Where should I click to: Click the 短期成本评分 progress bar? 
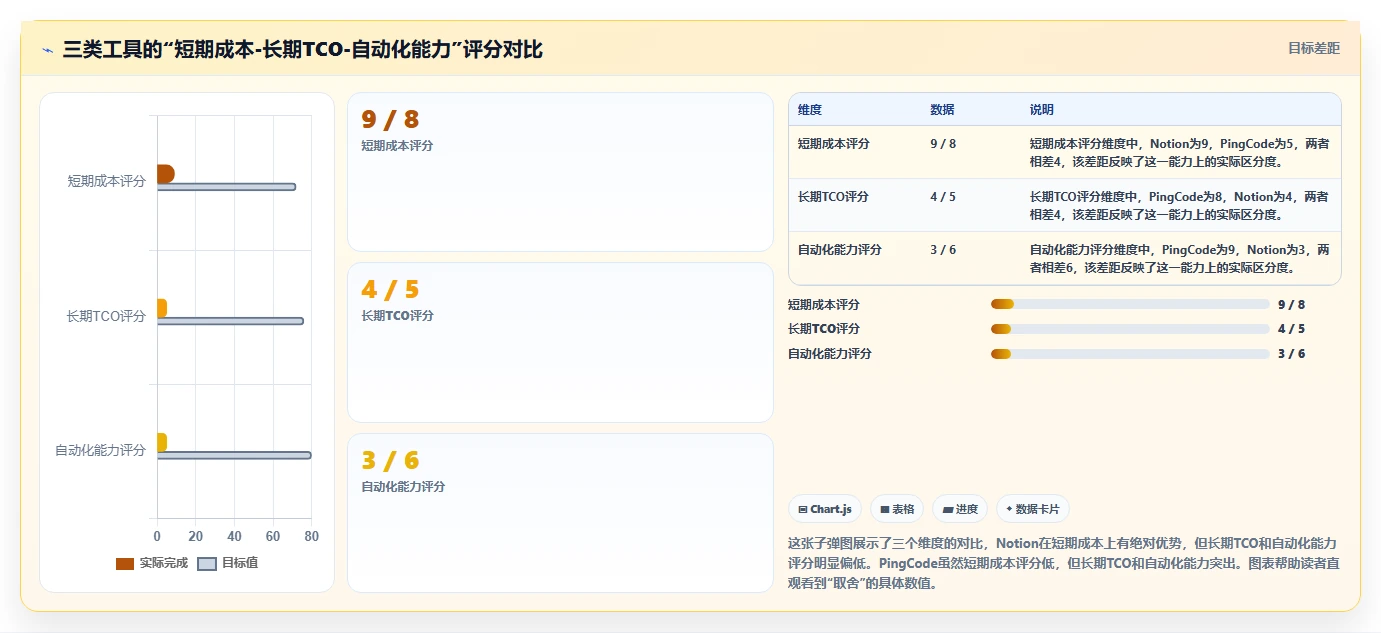[1130, 304]
